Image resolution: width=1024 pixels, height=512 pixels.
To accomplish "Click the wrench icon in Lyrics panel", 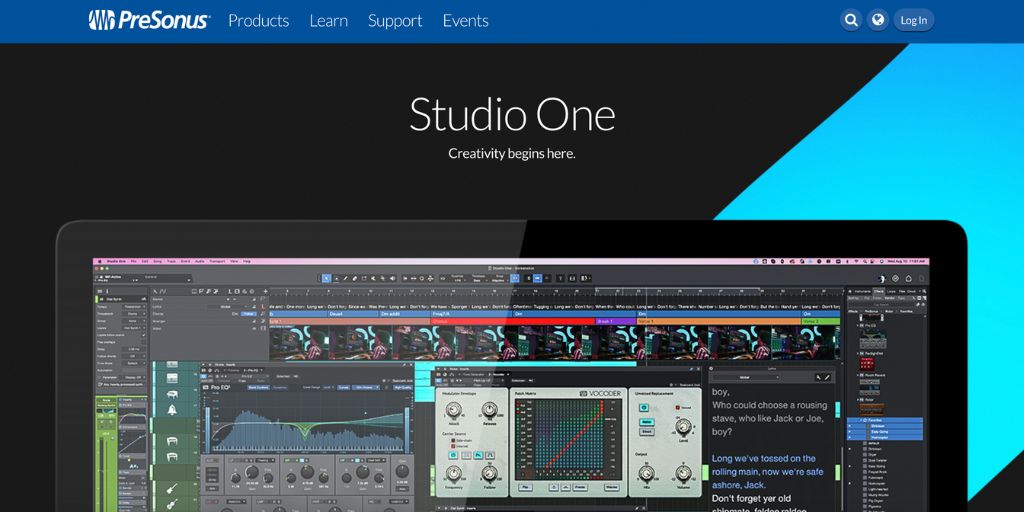I will (818, 377).
